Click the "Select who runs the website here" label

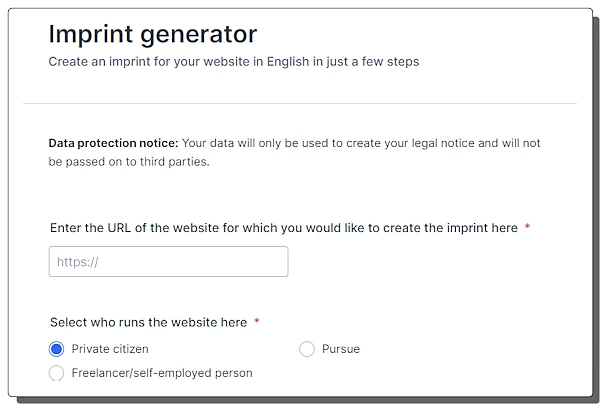tap(148, 322)
